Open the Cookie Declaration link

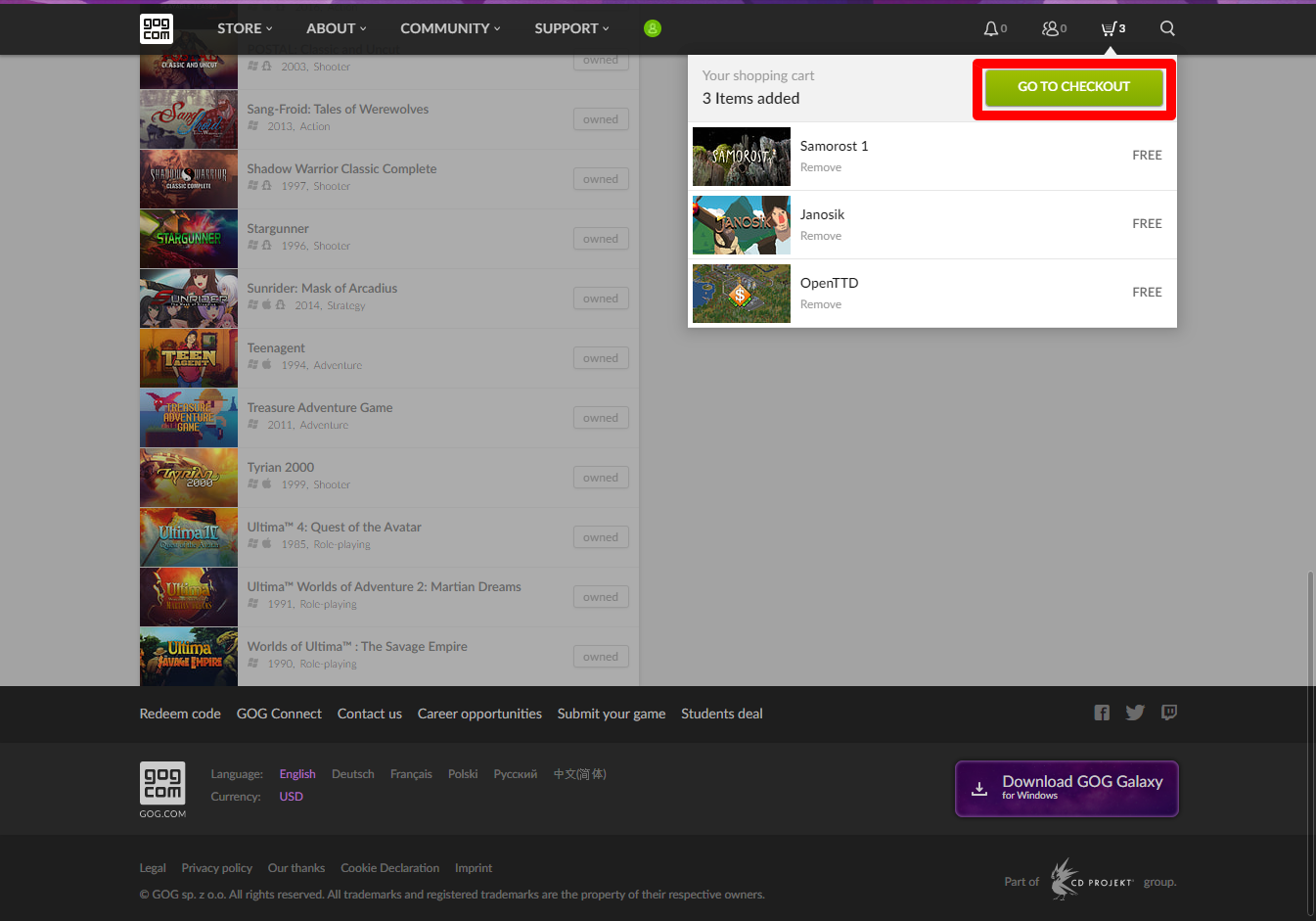[389, 868]
